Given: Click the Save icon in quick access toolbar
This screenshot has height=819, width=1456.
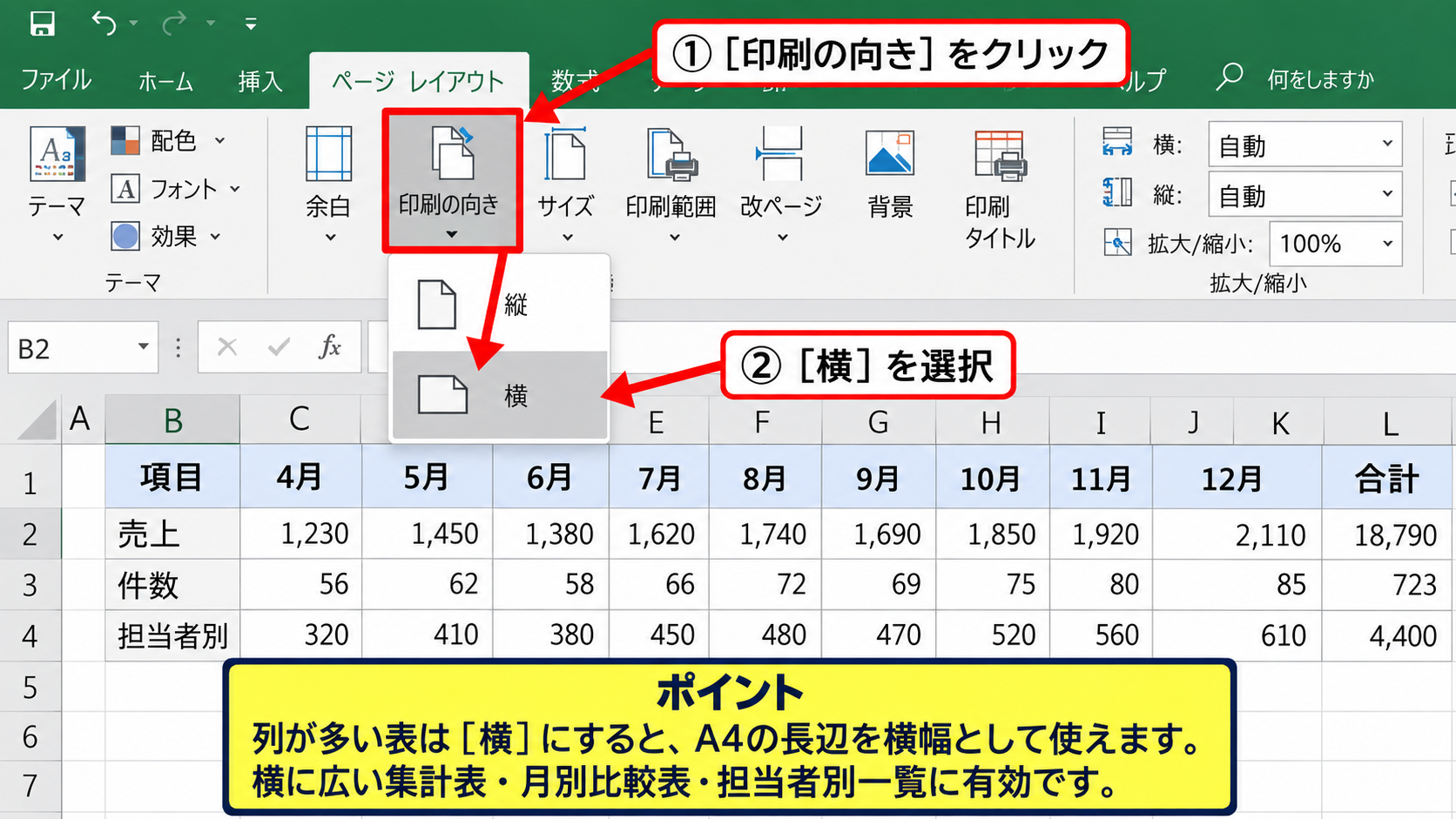Looking at the screenshot, I should (x=42, y=23).
